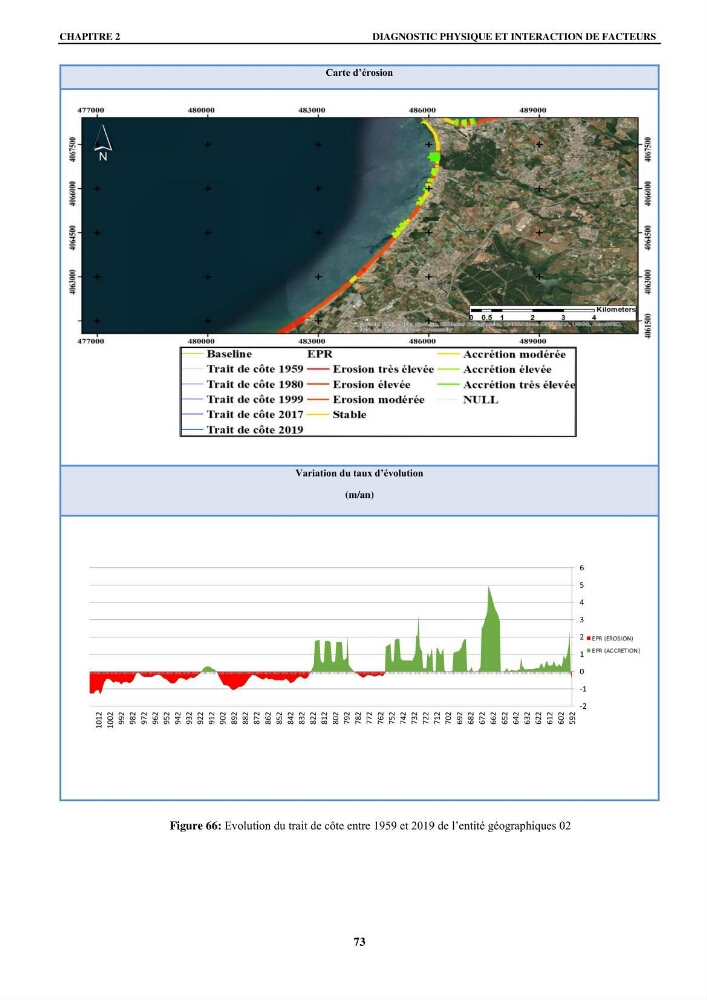Click the kilometers scale bar on the map

(552, 312)
